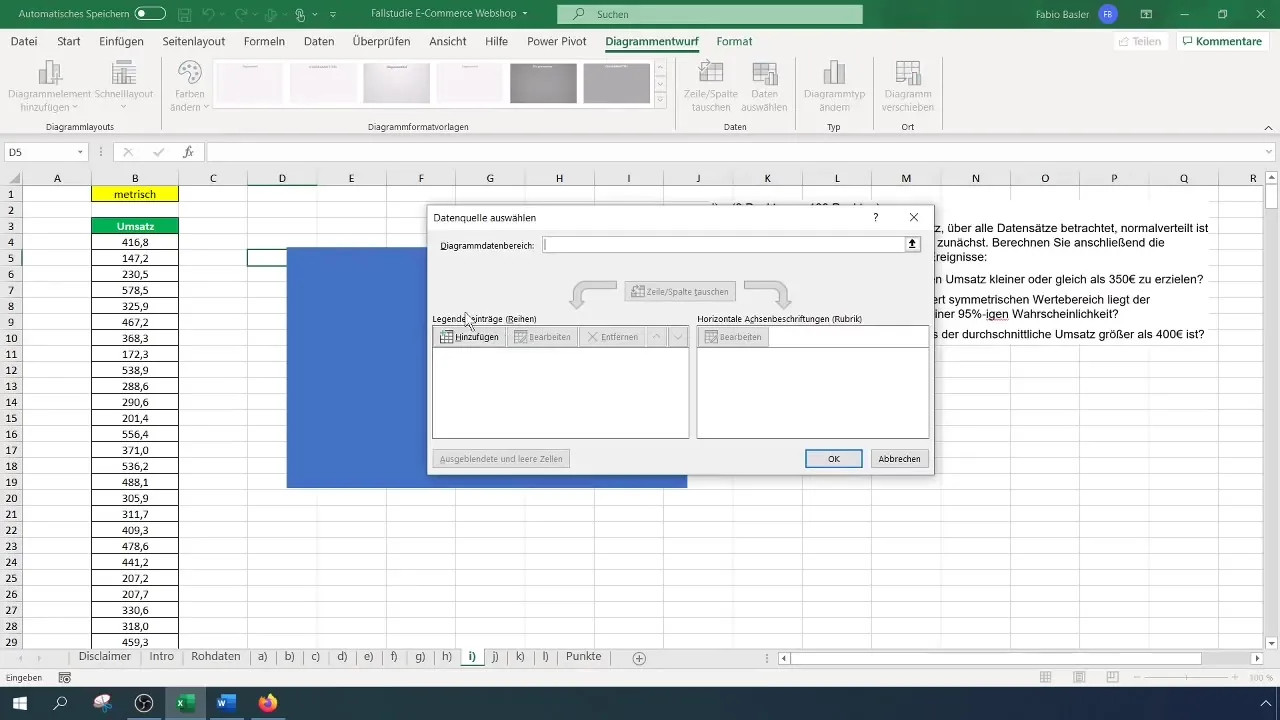Toggle the Automatisches Speichern switch

pos(150,14)
